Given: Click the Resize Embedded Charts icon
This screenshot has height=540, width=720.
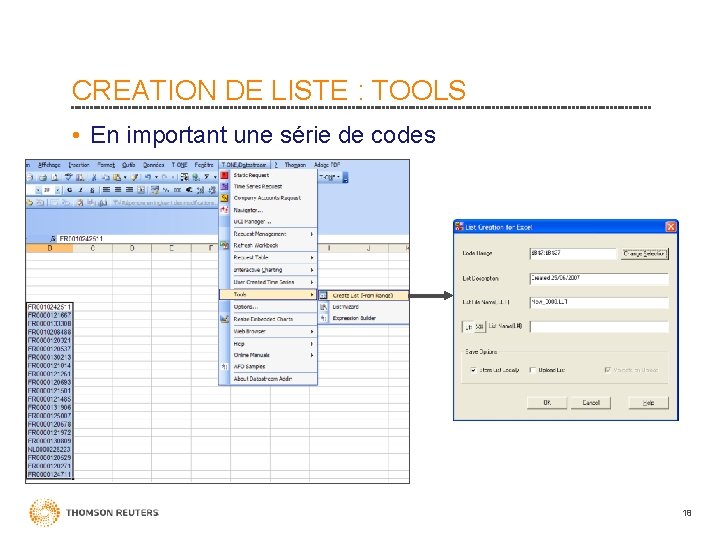Looking at the screenshot, I should (x=225, y=319).
